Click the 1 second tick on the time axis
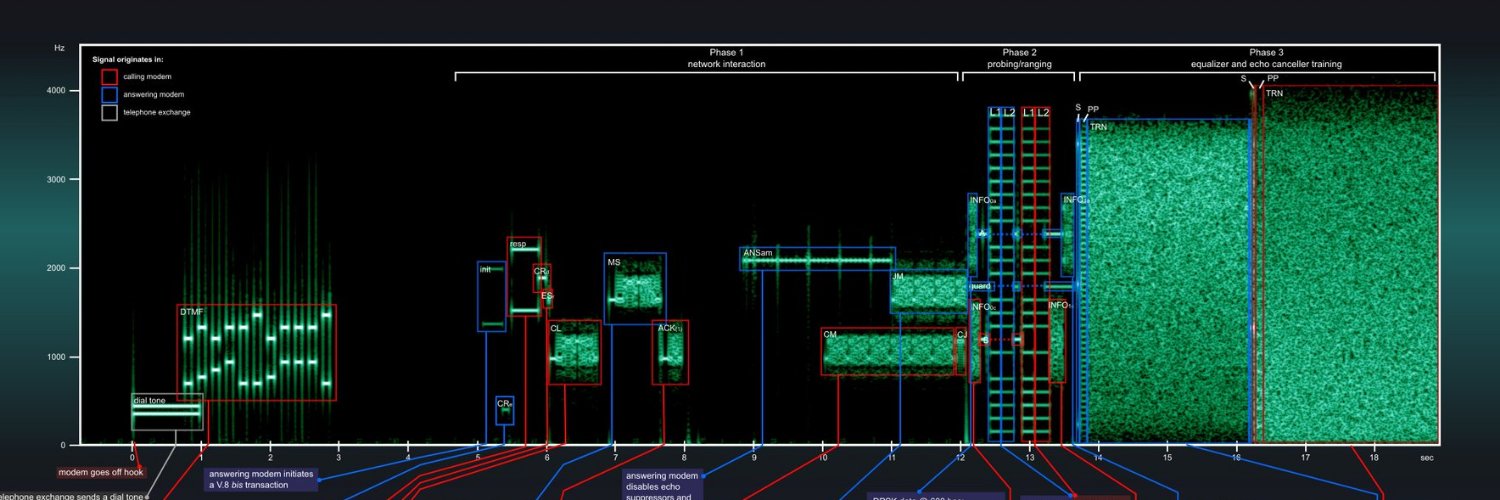Viewport: 1500px width, 500px height. 201,457
